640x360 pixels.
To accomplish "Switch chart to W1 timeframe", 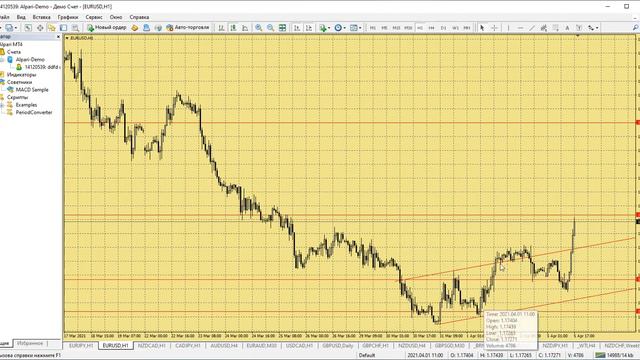I will point(455,28).
